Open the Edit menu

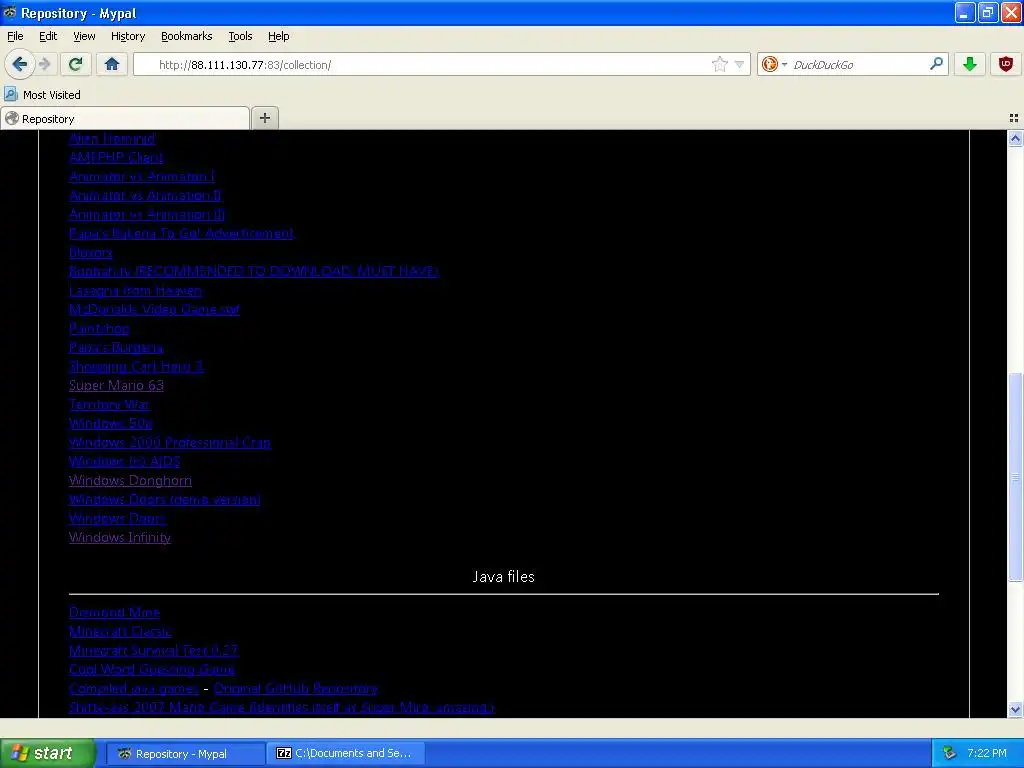point(48,36)
